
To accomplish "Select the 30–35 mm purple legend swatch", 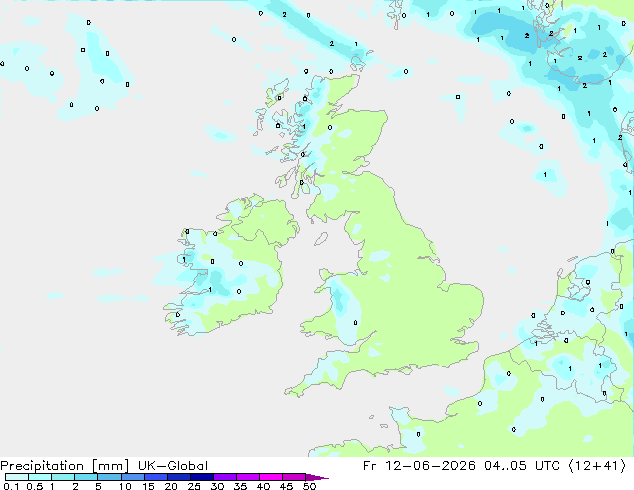I will pyautogui.click(x=225, y=477).
